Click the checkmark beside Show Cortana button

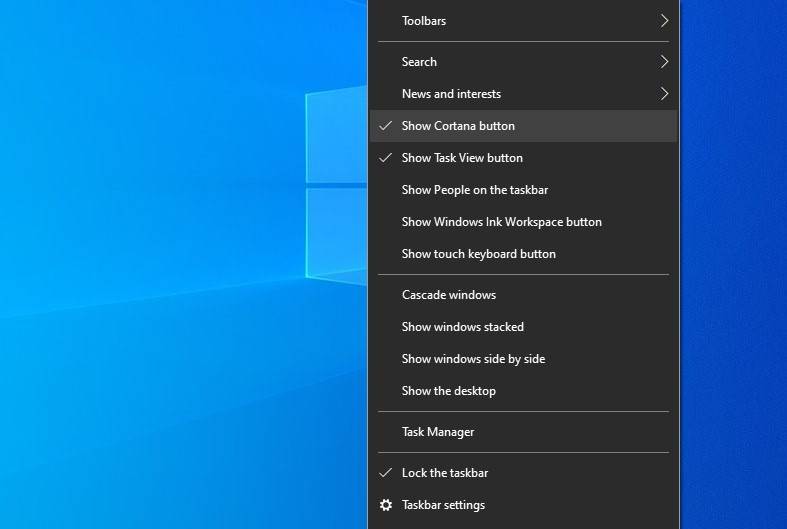(x=385, y=126)
